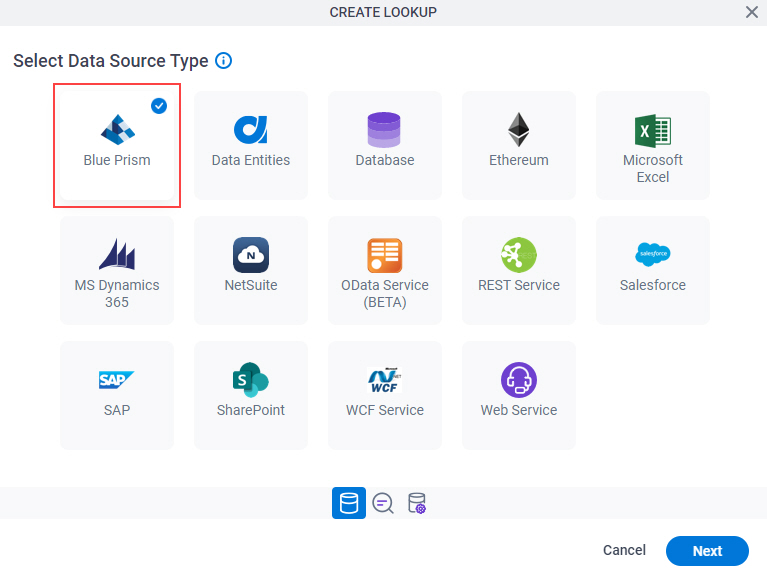The height and width of the screenshot is (573, 767).
Task: Select the Blue Prism data source tile
Action: pos(117,145)
